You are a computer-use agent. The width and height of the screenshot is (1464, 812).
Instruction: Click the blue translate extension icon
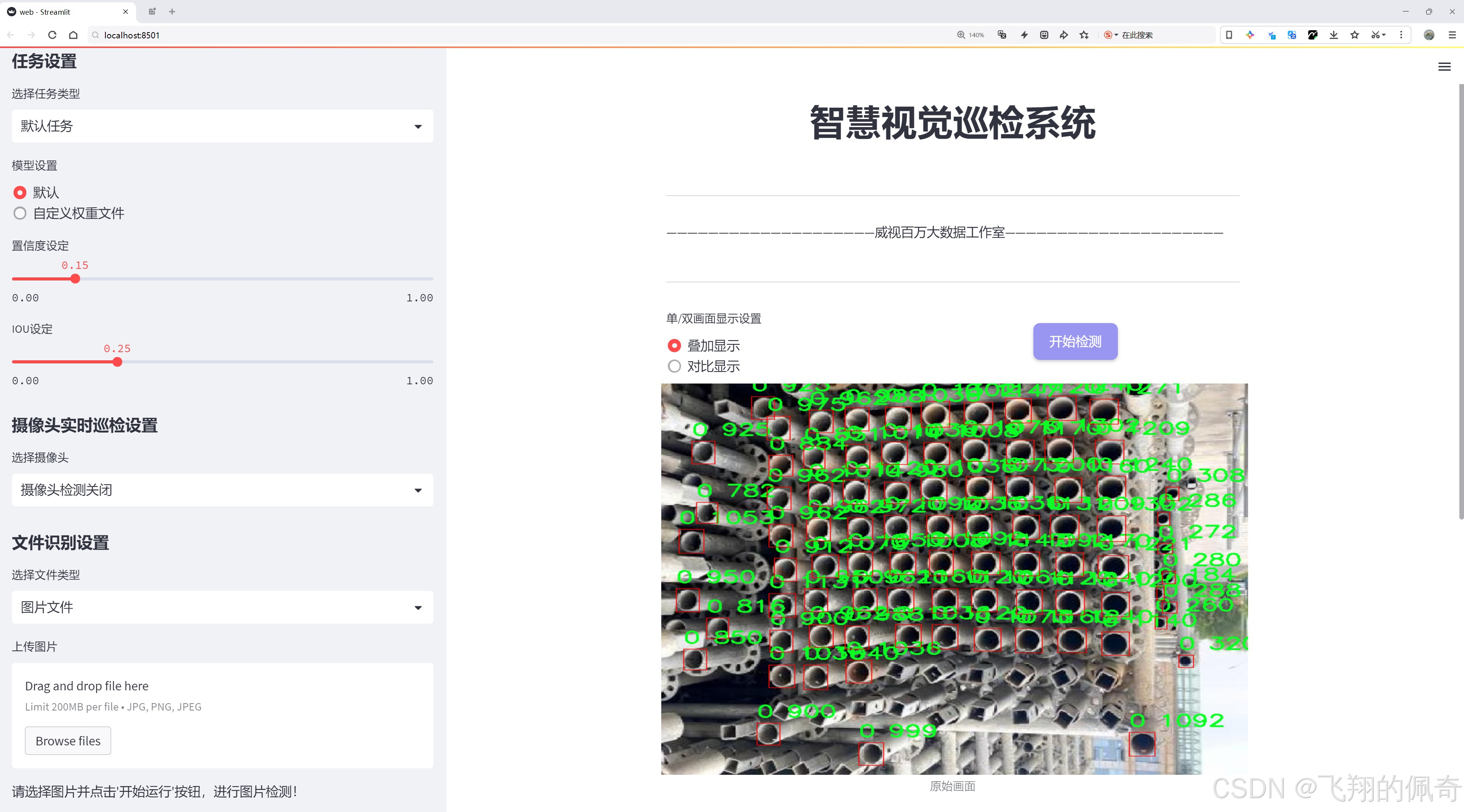(1292, 34)
